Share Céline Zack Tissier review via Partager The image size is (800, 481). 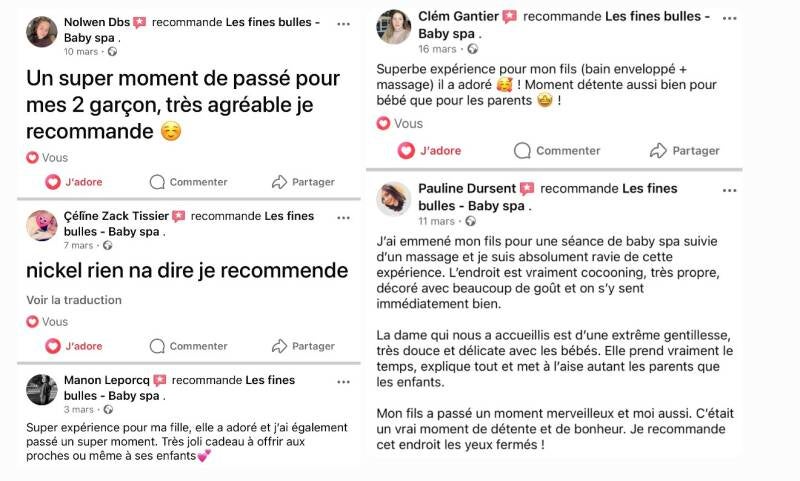pos(280,346)
